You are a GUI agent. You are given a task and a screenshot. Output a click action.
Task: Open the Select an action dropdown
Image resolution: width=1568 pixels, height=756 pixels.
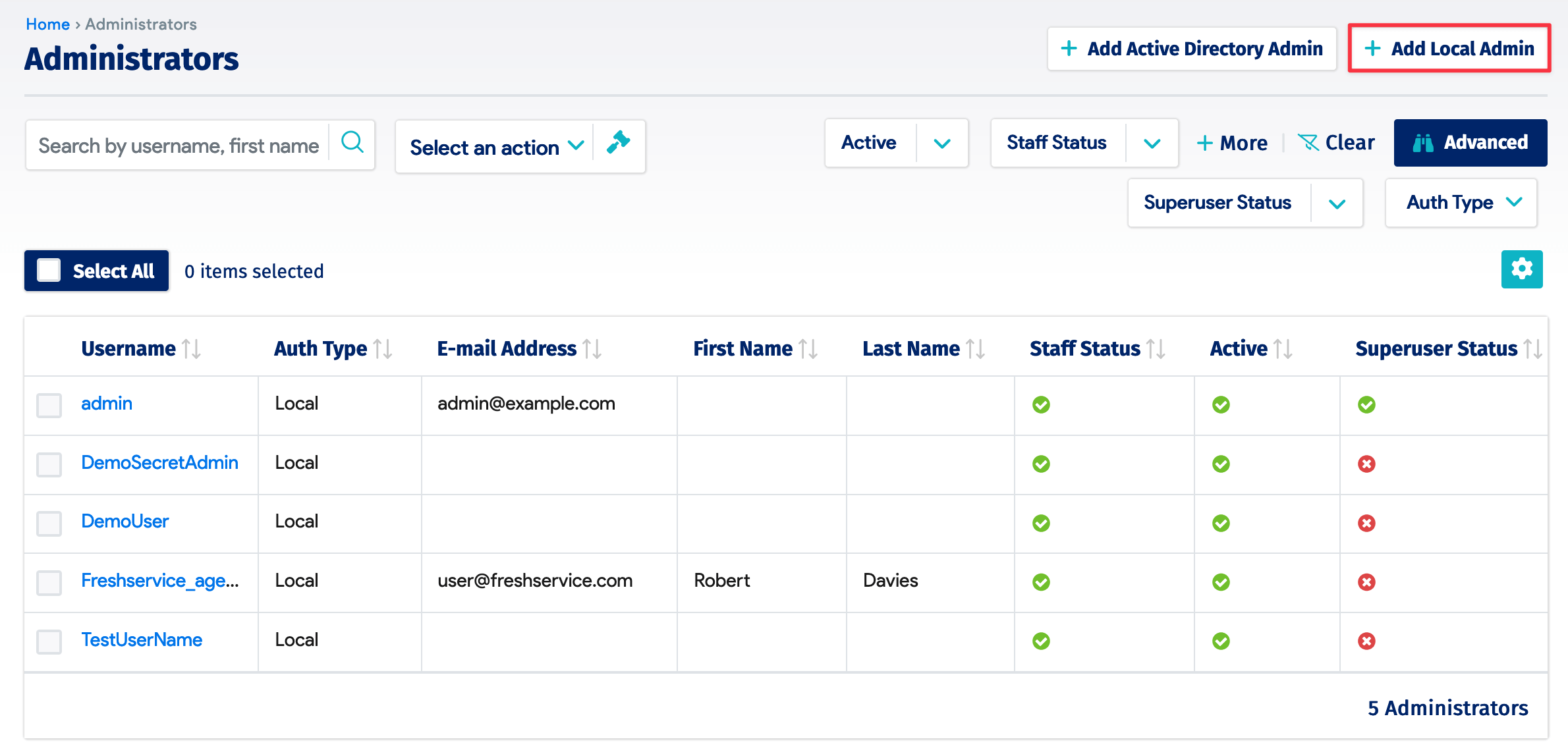click(495, 146)
